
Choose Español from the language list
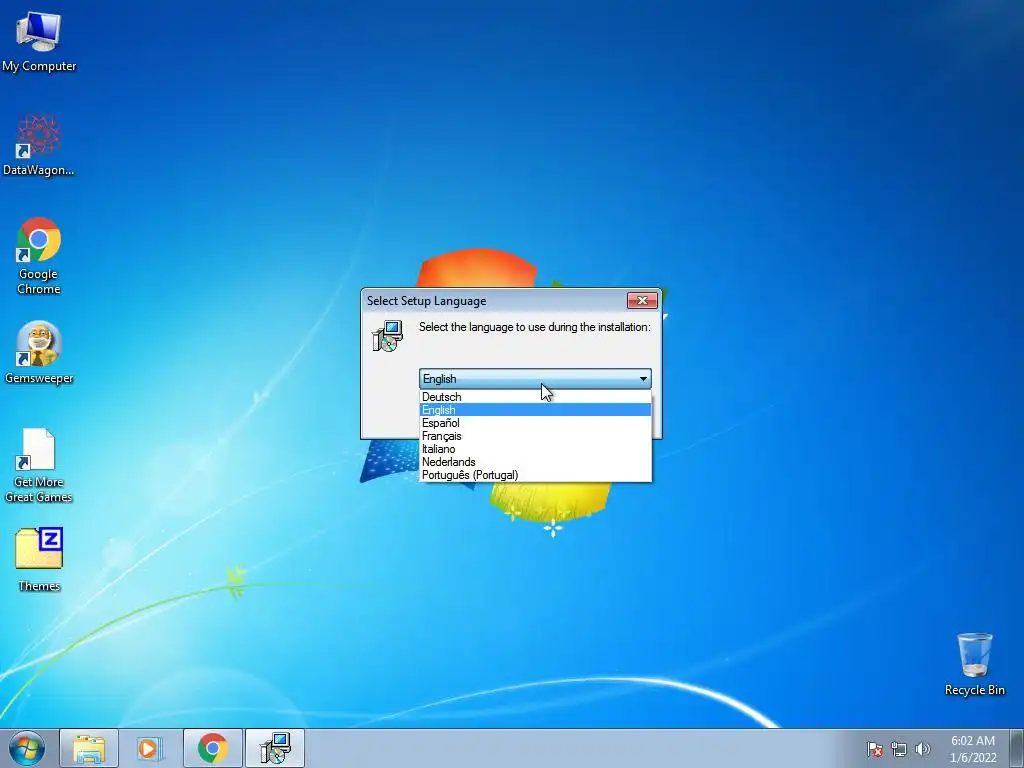pyautogui.click(x=535, y=423)
